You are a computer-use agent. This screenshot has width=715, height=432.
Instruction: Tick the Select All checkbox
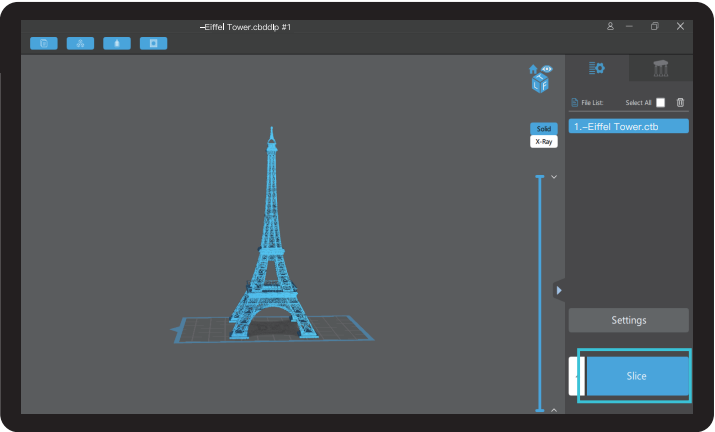pyautogui.click(x=660, y=103)
